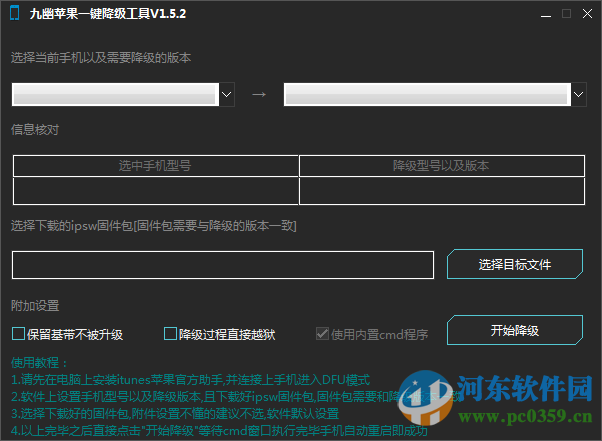Click the window title 九幽苹果一键降级工具V1.5.2
Screen dimensions: 602x441
pyautogui.click(x=108, y=14)
